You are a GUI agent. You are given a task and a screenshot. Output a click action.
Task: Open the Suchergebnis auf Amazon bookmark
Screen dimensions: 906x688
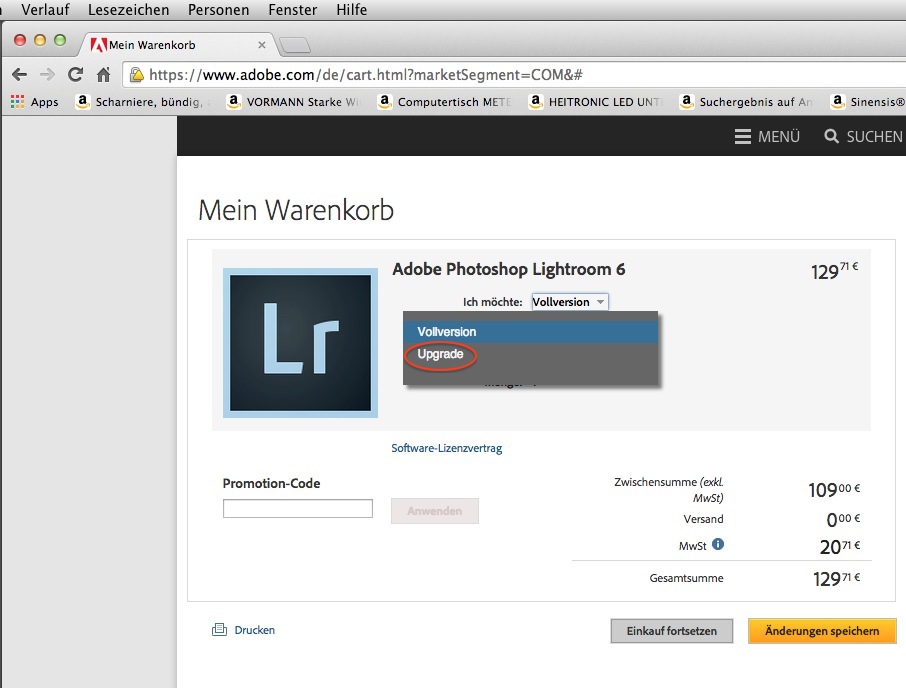point(747,102)
